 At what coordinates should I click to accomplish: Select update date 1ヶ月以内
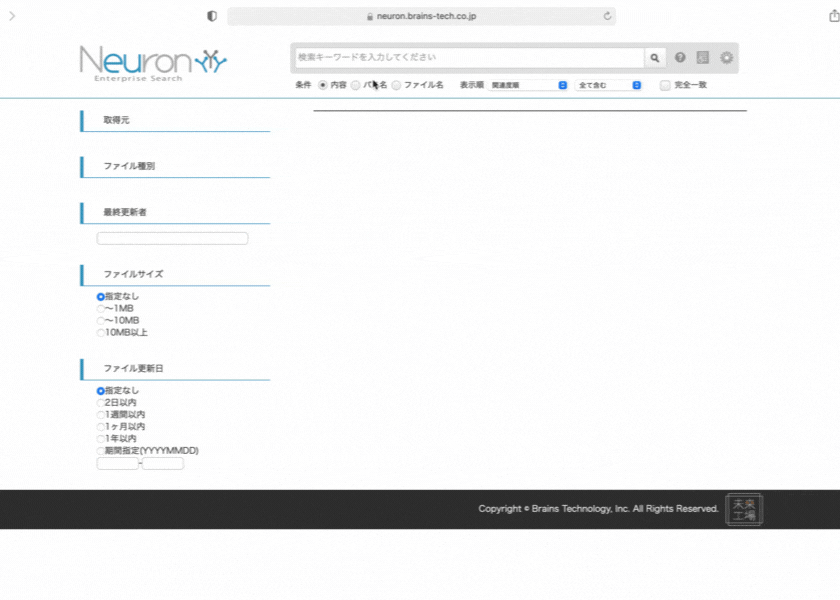101,427
